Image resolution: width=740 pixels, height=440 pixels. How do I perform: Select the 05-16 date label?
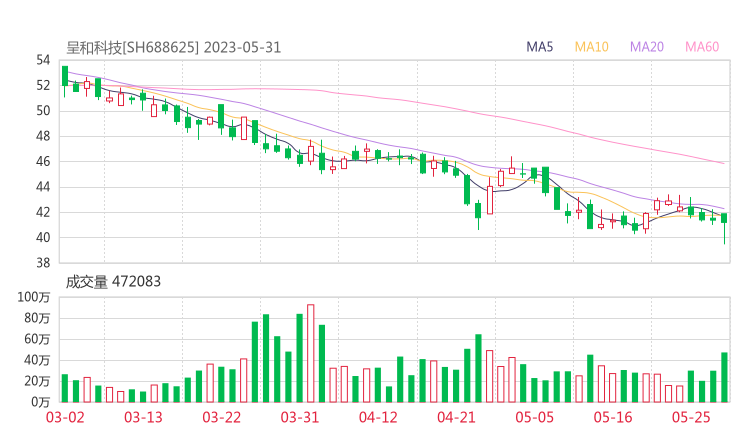click(x=613, y=417)
